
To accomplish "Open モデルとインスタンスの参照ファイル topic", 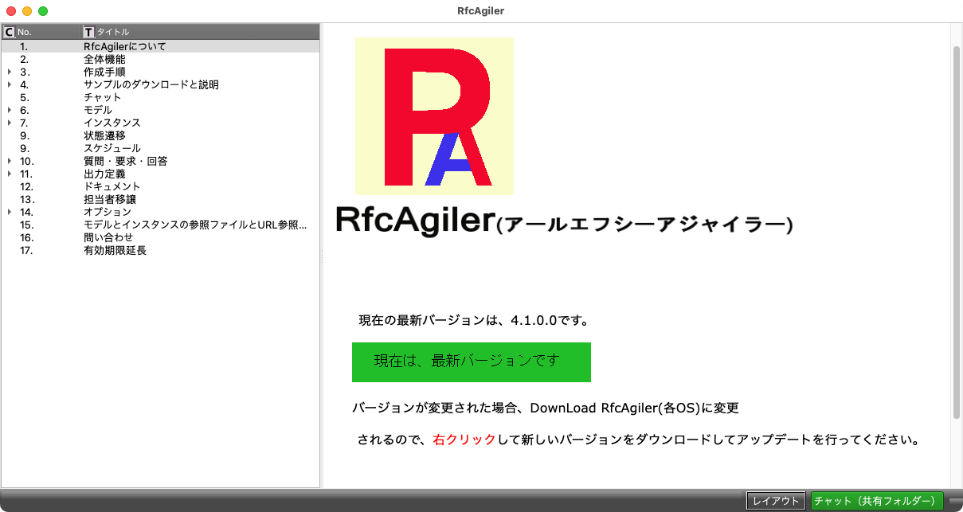I will tap(195, 225).
